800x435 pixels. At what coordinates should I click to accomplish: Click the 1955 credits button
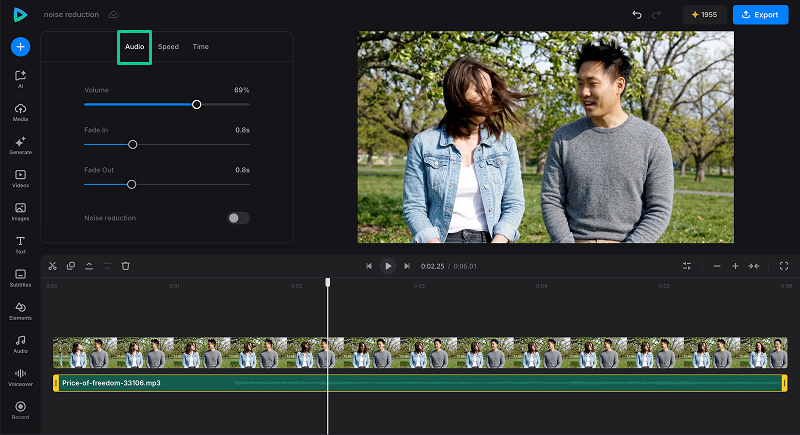(x=705, y=15)
